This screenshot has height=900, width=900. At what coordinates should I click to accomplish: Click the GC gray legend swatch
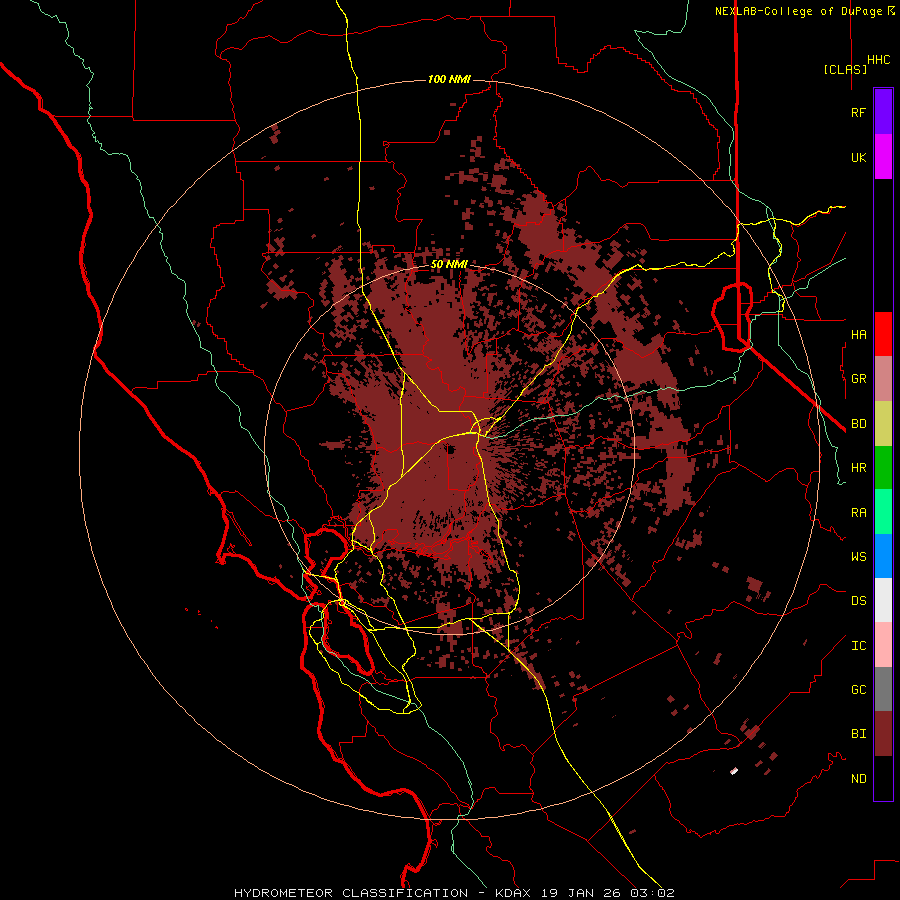[883, 689]
